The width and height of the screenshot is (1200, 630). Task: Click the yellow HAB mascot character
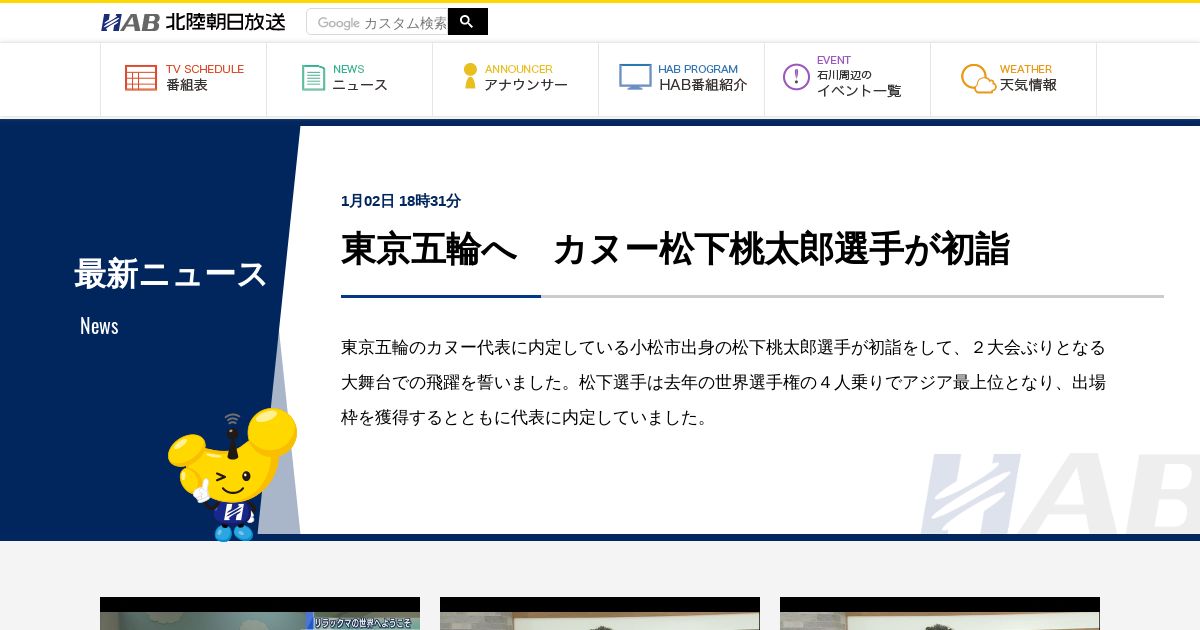[x=232, y=474]
